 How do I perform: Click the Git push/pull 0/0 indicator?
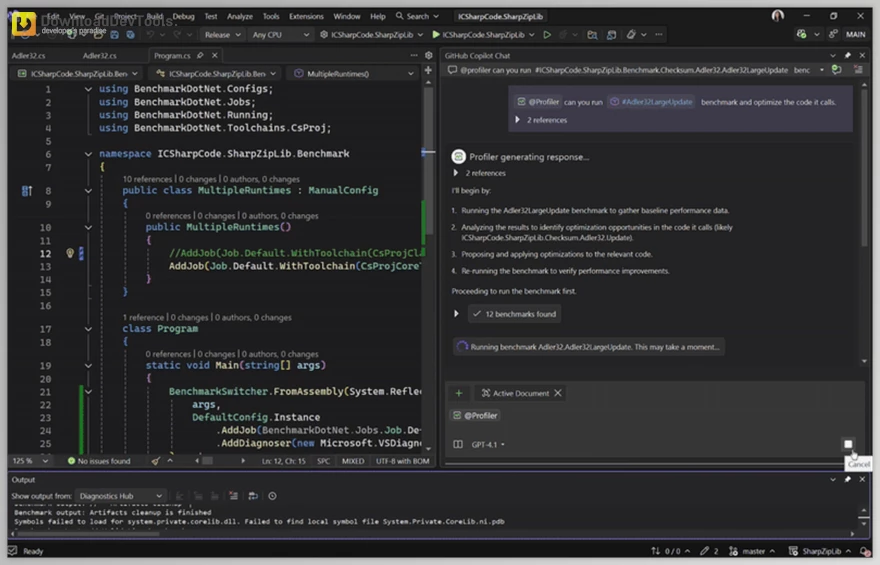[x=670, y=551]
